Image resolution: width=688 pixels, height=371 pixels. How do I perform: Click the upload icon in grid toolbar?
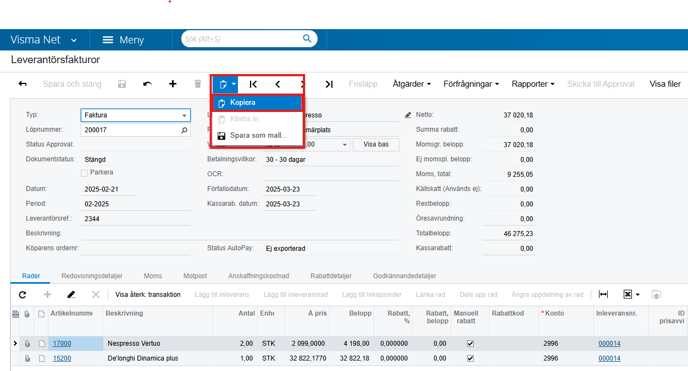(656, 295)
